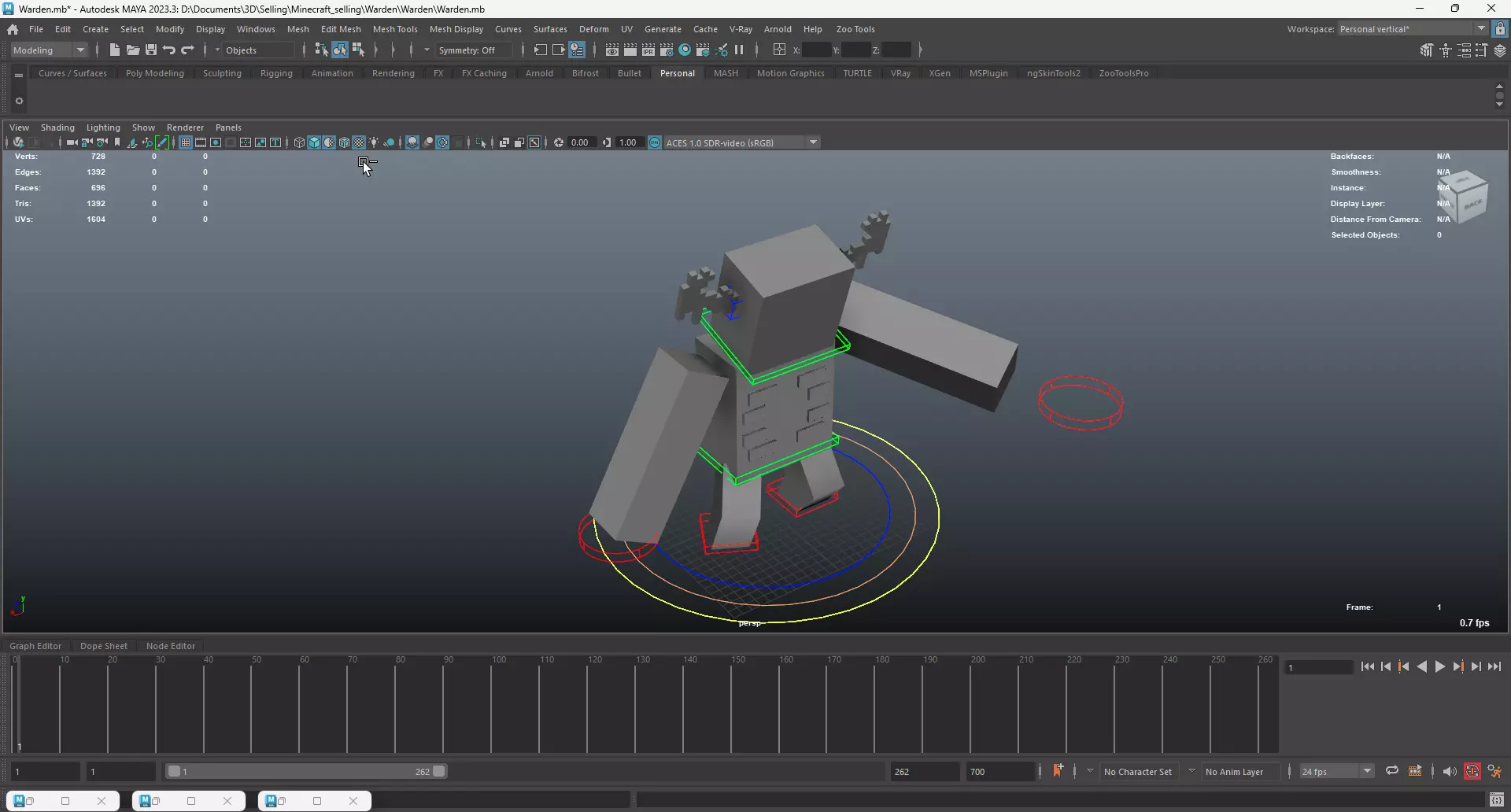The height and width of the screenshot is (812, 1511).
Task: Click the range slider bar handle at 262
Action: [439, 771]
